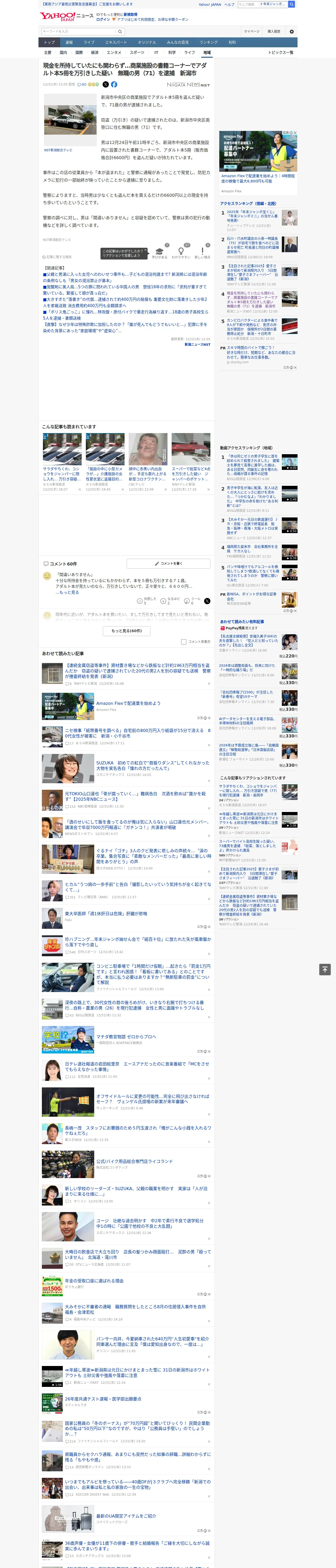Image resolution: width=336 pixels, height=1568 pixels.
Task: Open マイページ link
Action: (x=251, y=32)
